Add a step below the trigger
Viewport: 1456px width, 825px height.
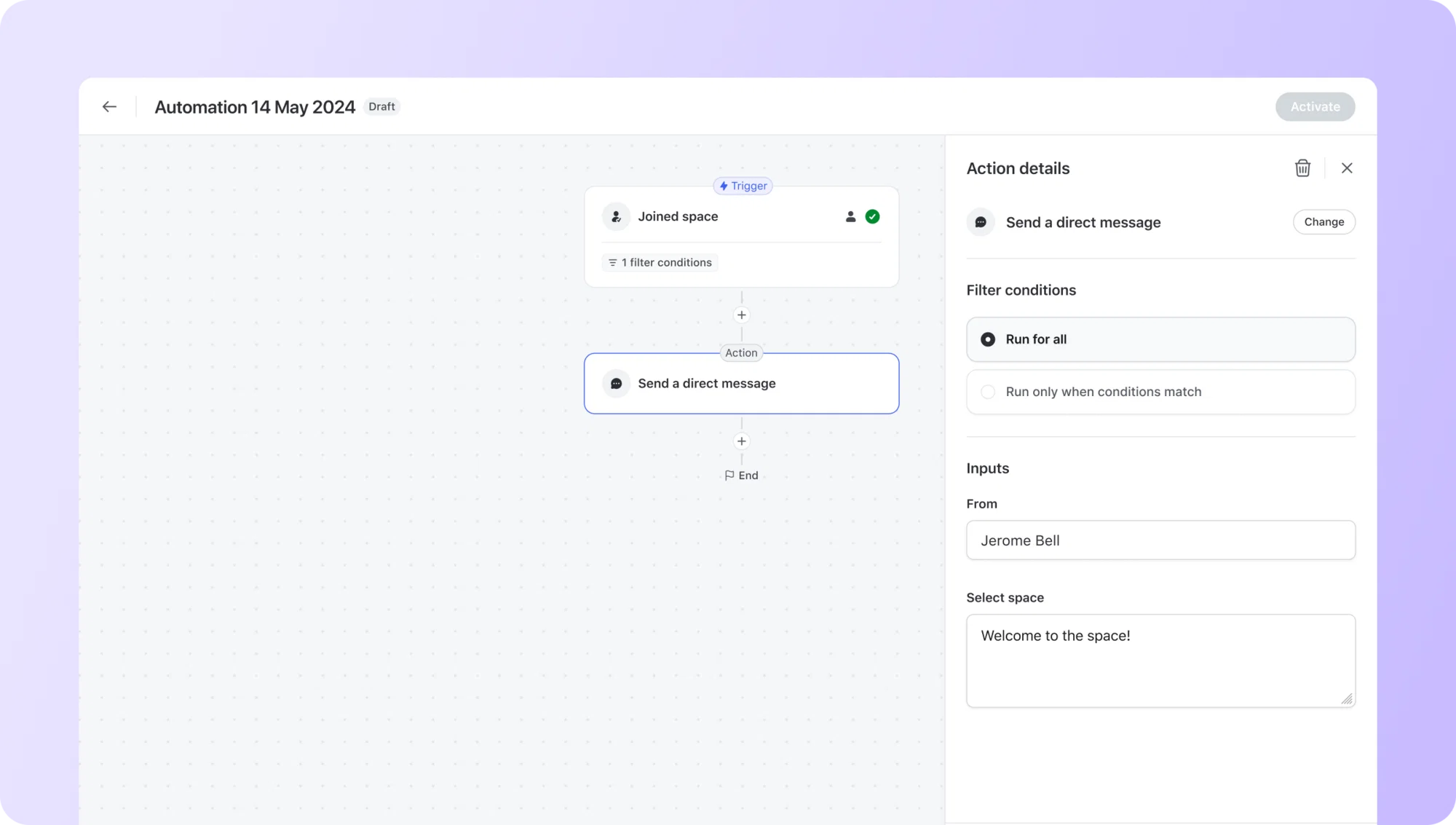pos(741,315)
